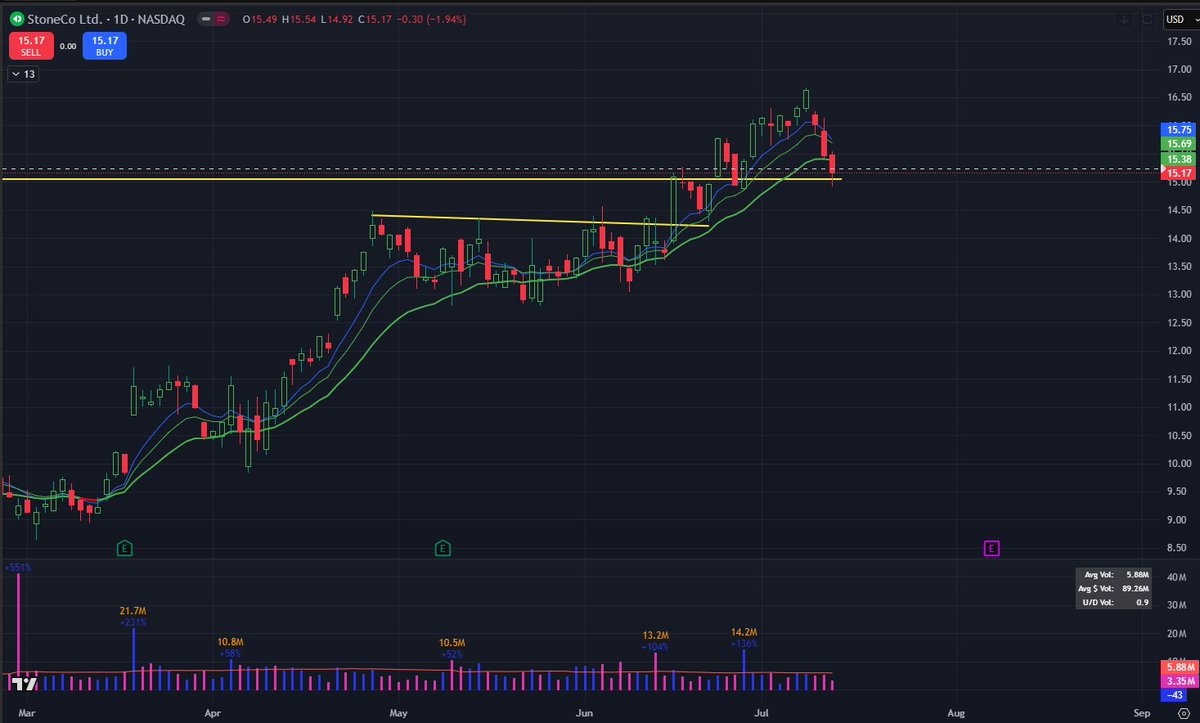Click the dimmed fullscreen frame icon near USD
The width and height of the screenshot is (1200, 723).
(x=1146, y=18)
